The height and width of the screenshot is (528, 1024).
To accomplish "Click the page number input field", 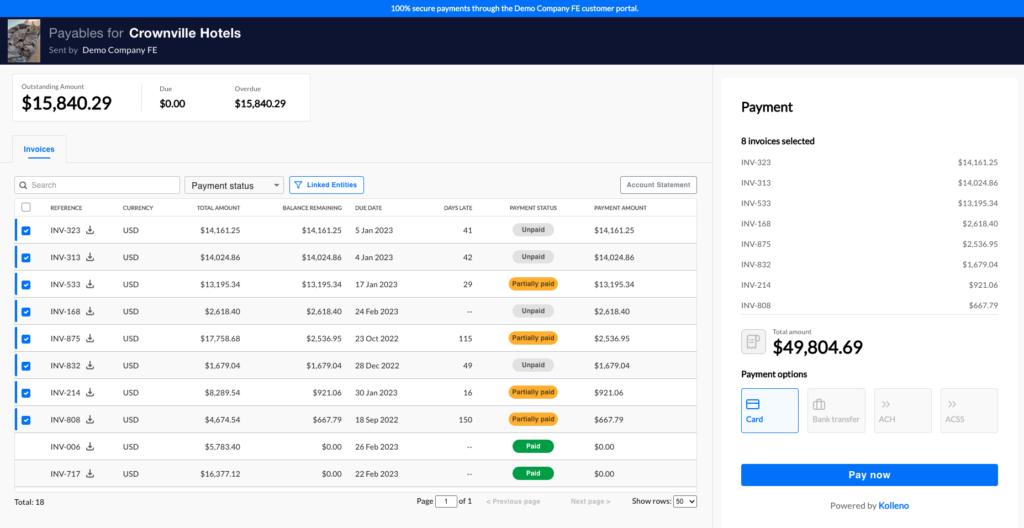I will (446, 501).
